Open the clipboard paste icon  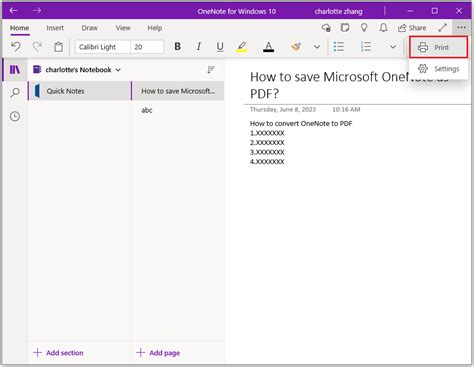pyautogui.click(x=59, y=47)
